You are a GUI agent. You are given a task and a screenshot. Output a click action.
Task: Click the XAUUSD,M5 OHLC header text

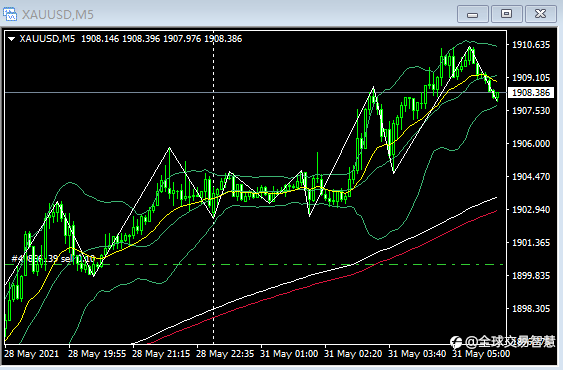pyautogui.click(x=131, y=39)
